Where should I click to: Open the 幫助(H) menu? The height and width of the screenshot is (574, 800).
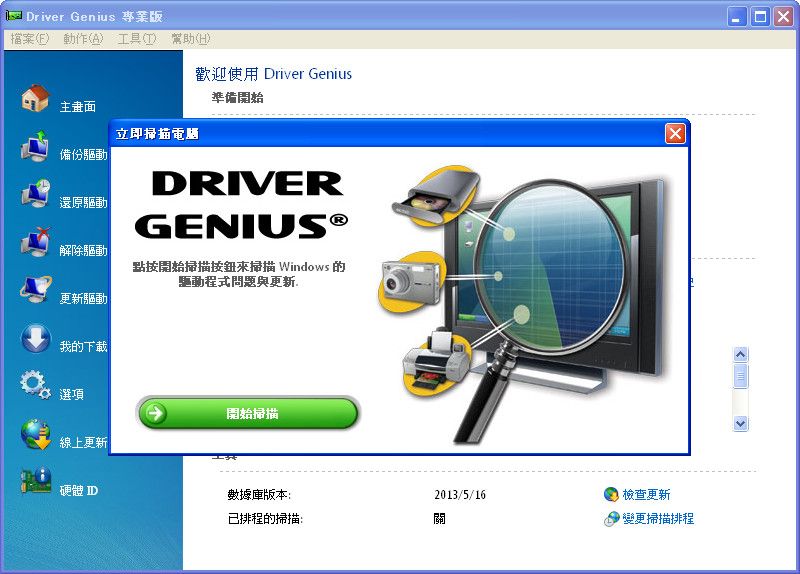point(190,39)
